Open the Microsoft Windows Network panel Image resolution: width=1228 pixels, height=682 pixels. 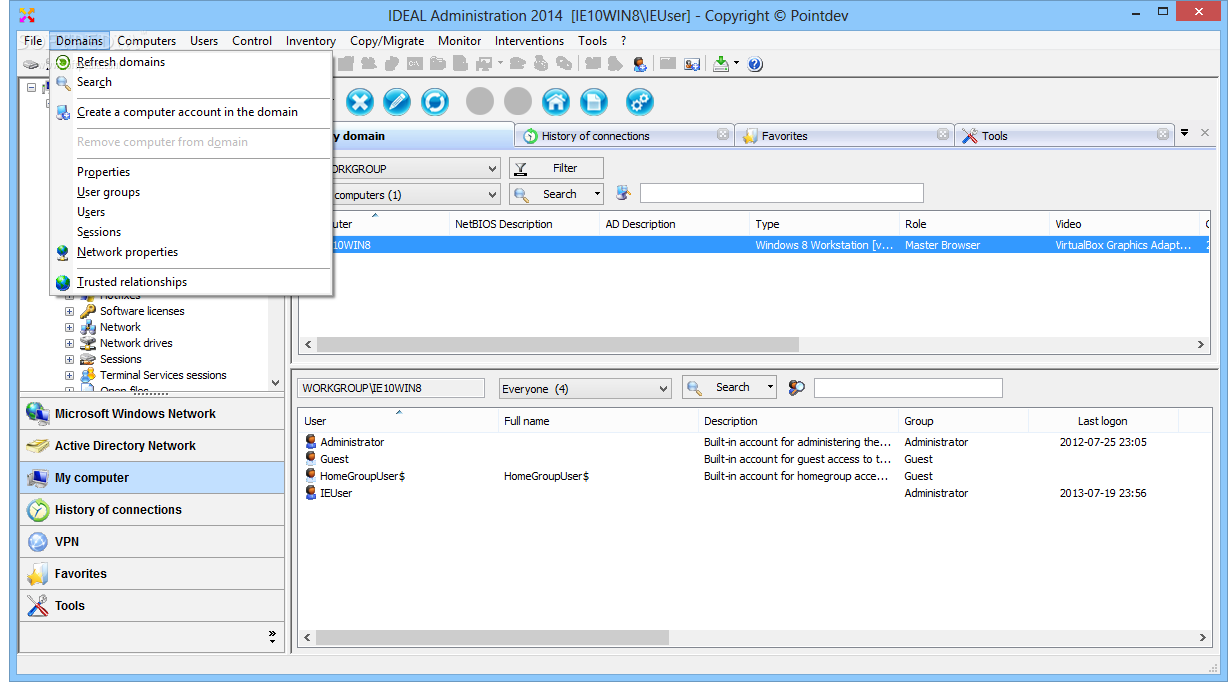[x=152, y=414]
